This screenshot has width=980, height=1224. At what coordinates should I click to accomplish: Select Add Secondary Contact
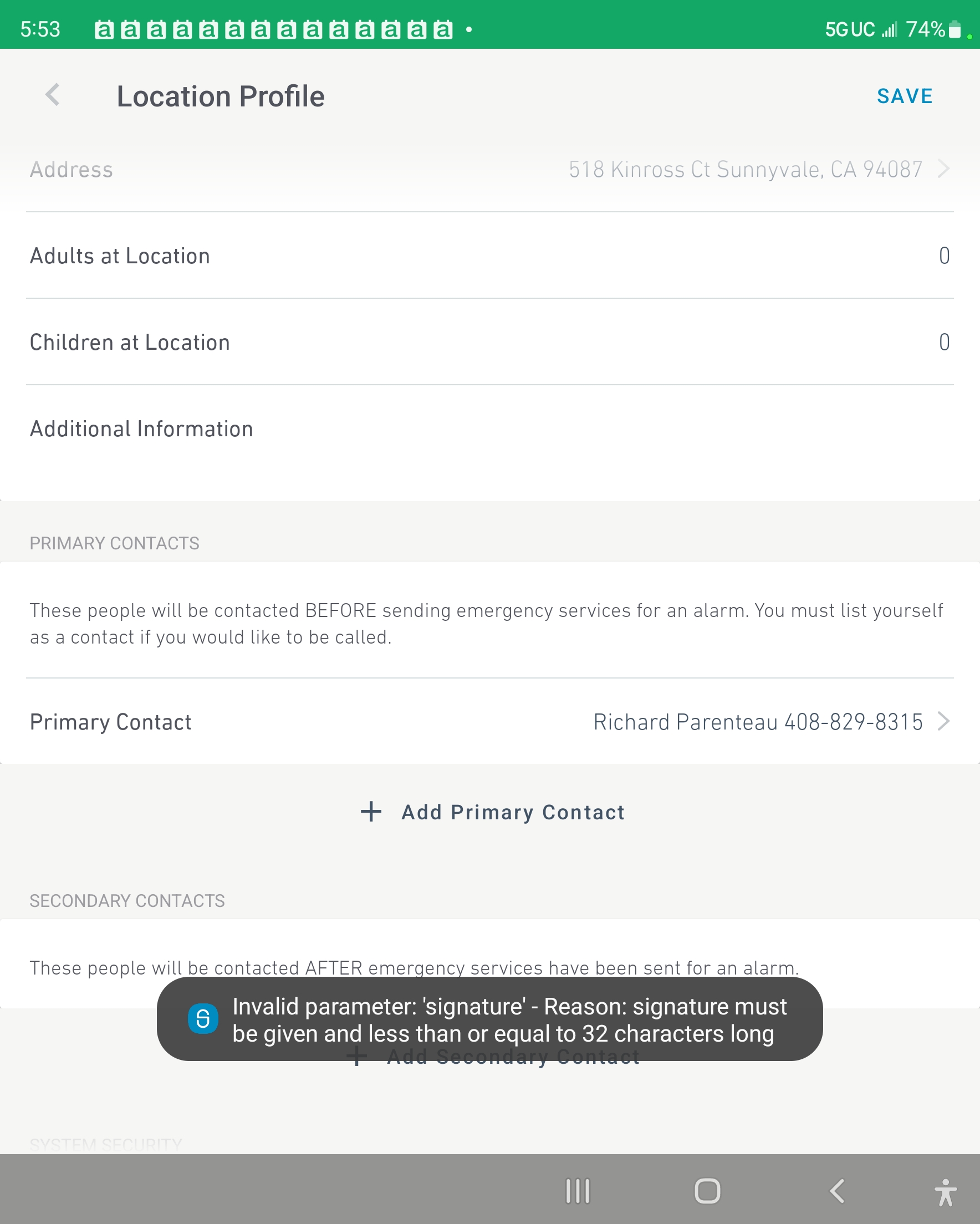point(512,1056)
